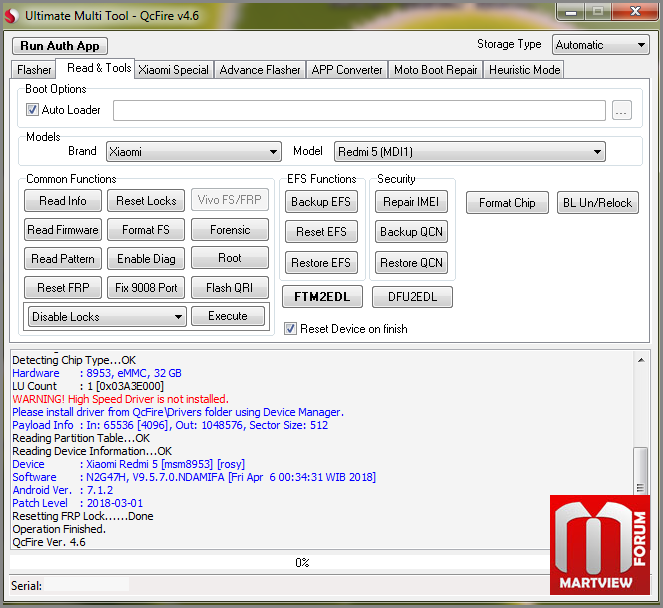Click the Backup QCN button
The image size is (663, 608).
coord(411,232)
